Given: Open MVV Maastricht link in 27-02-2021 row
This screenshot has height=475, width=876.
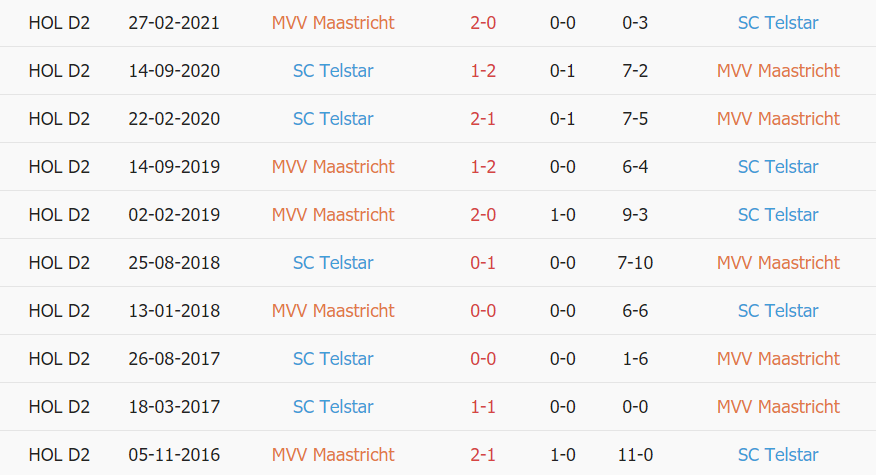Looking at the screenshot, I should click(x=333, y=23).
